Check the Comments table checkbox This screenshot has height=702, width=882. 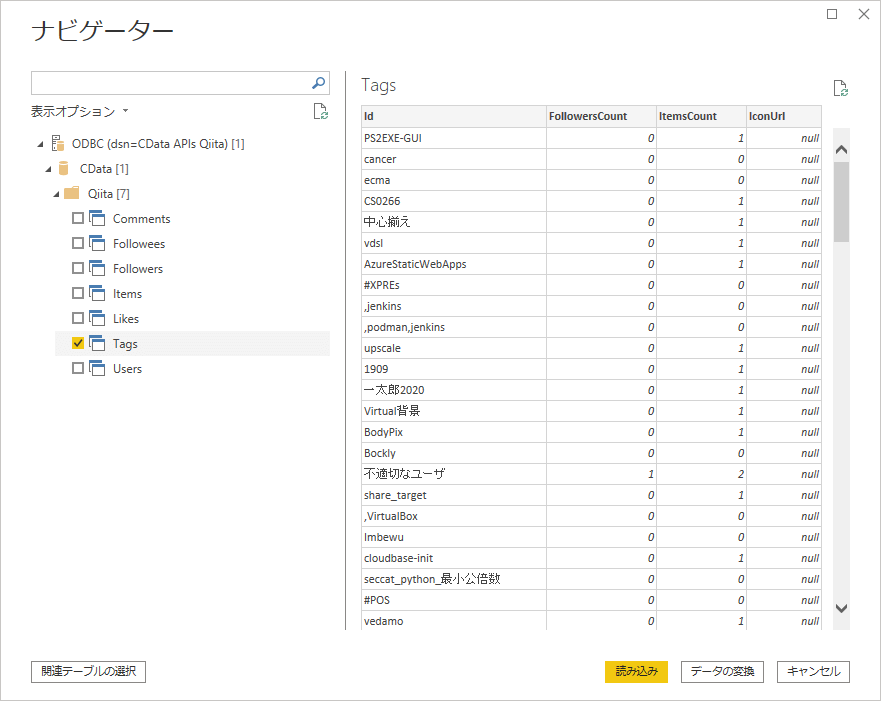coord(78,218)
